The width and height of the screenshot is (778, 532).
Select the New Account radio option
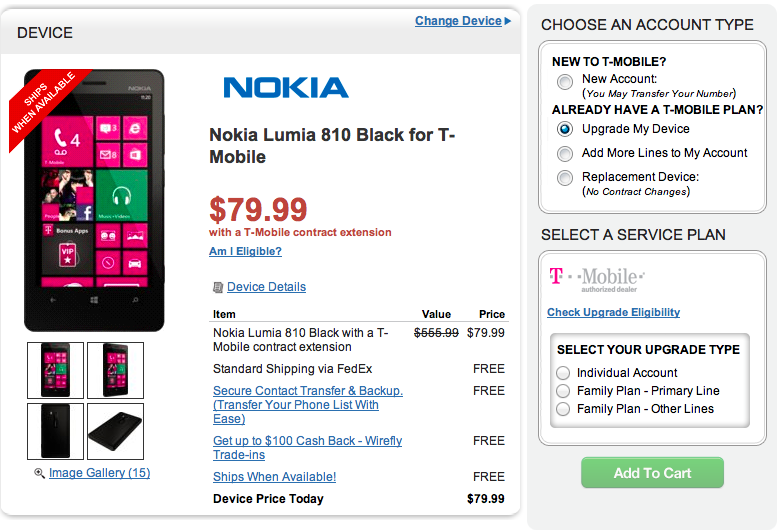[566, 82]
